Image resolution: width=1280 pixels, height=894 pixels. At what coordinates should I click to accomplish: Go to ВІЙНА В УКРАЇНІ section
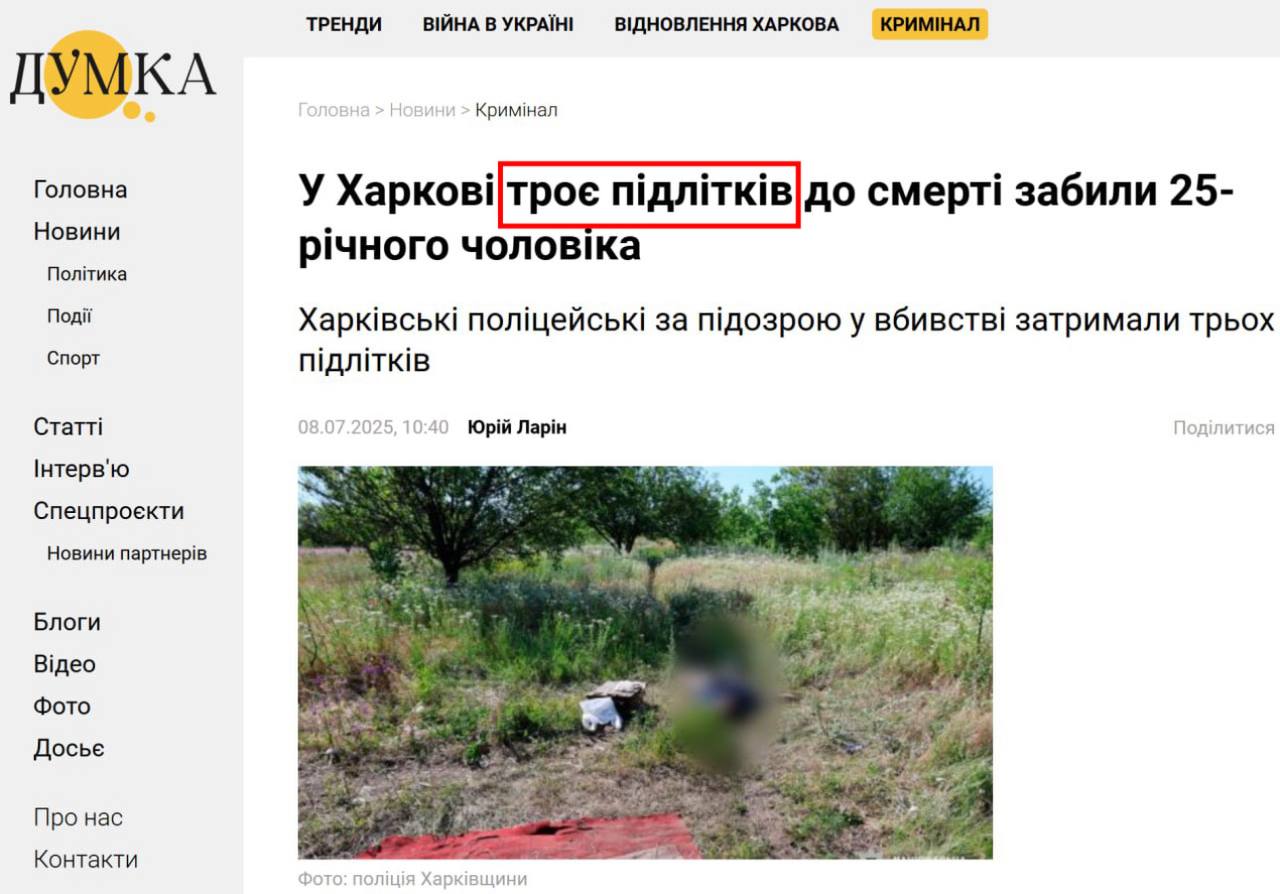pos(498,25)
